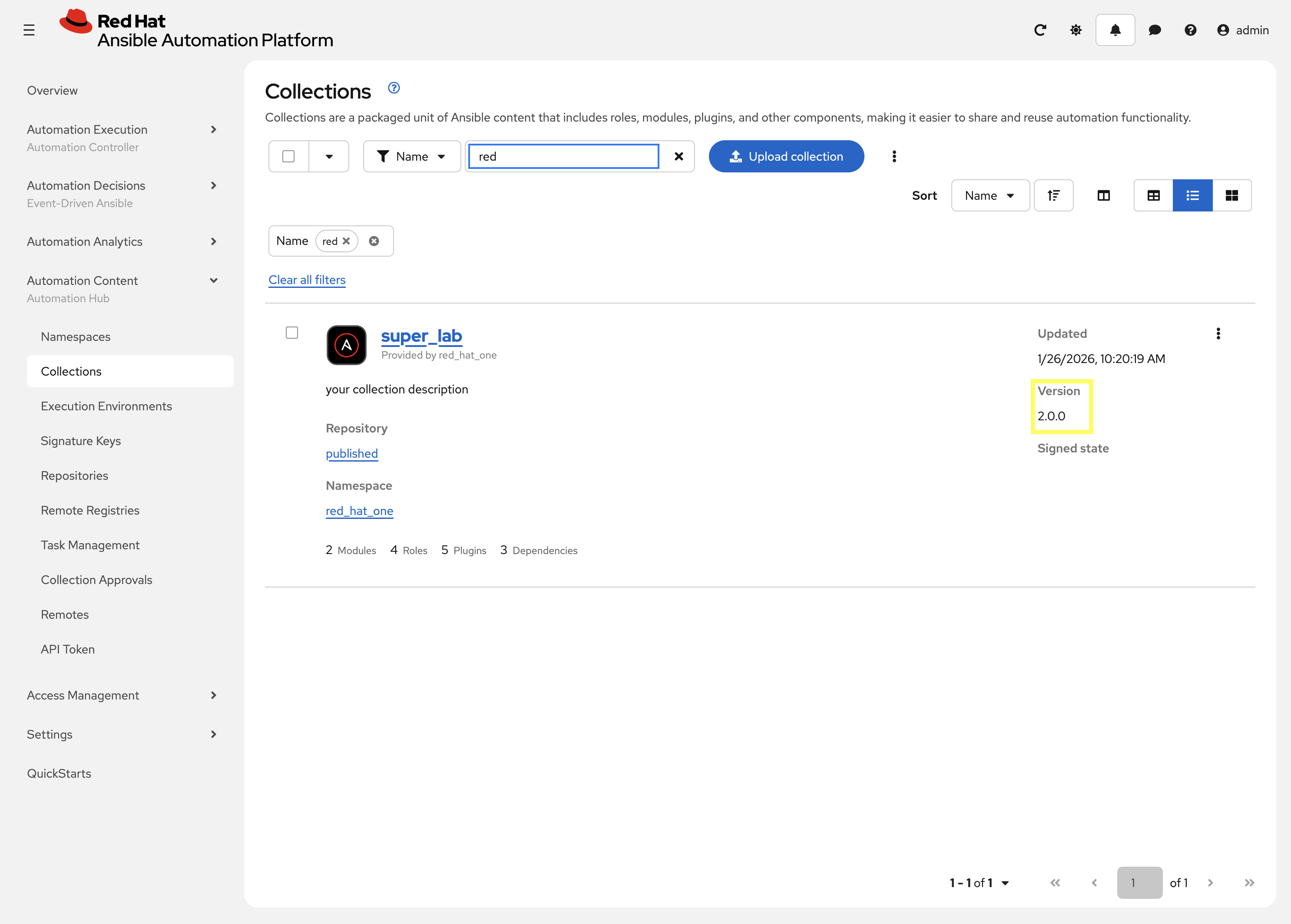Image resolution: width=1291 pixels, height=924 pixels.
Task: Check the select-all checkbox above the list
Action: pyautogui.click(x=288, y=156)
